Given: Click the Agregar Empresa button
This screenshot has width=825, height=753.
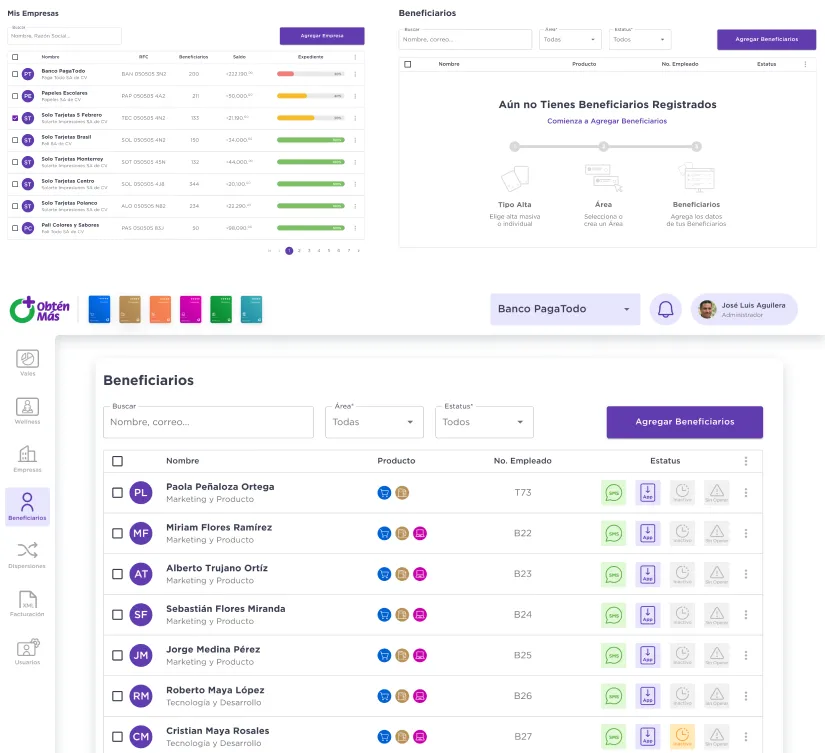Looking at the screenshot, I should click(x=321, y=36).
